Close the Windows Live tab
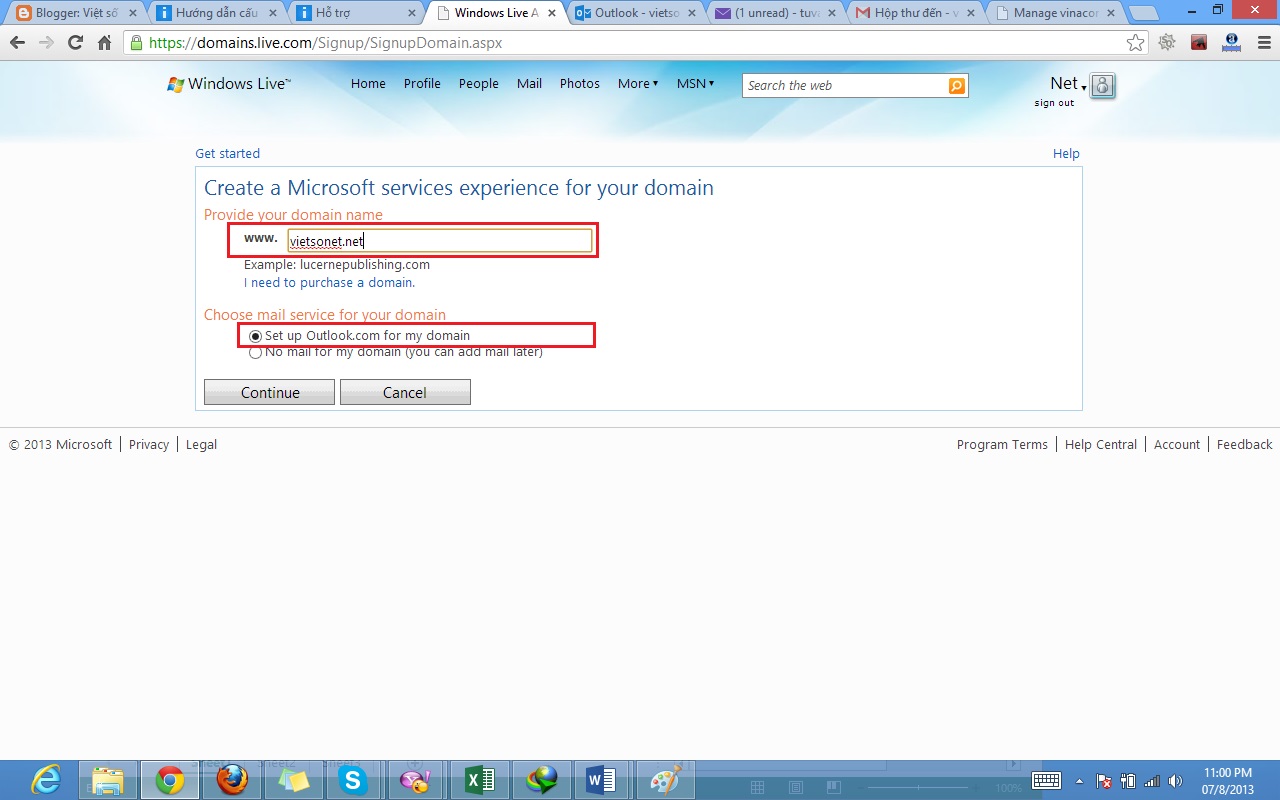Screen dimensions: 1280x800 tap(551, 14)
